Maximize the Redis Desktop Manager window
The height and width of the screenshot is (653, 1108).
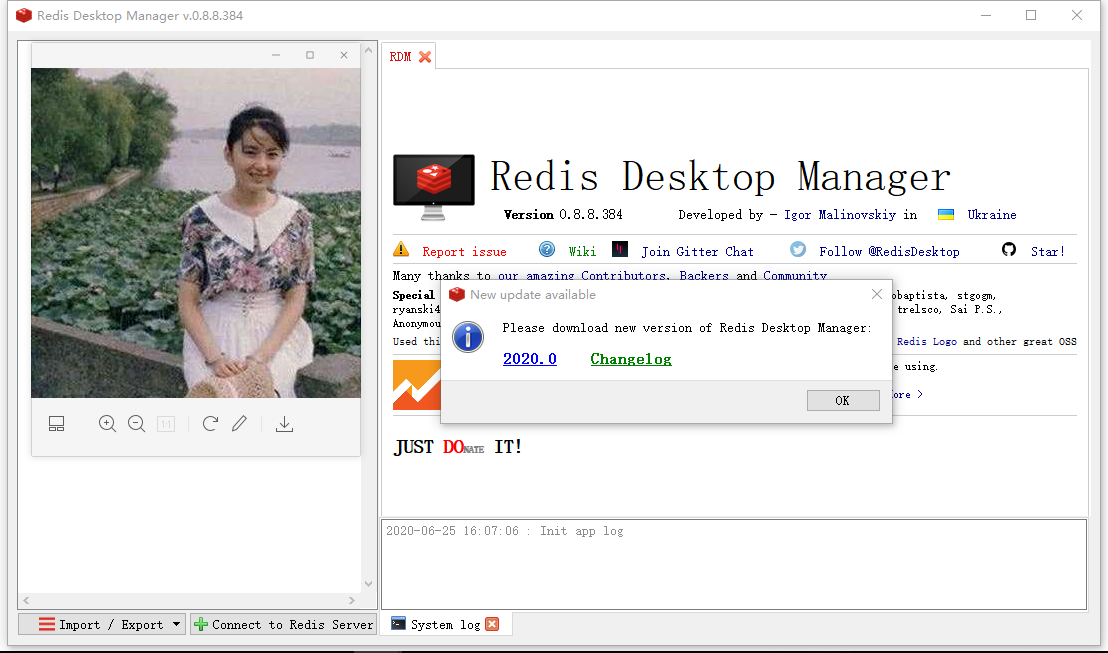coord(1031,16)
